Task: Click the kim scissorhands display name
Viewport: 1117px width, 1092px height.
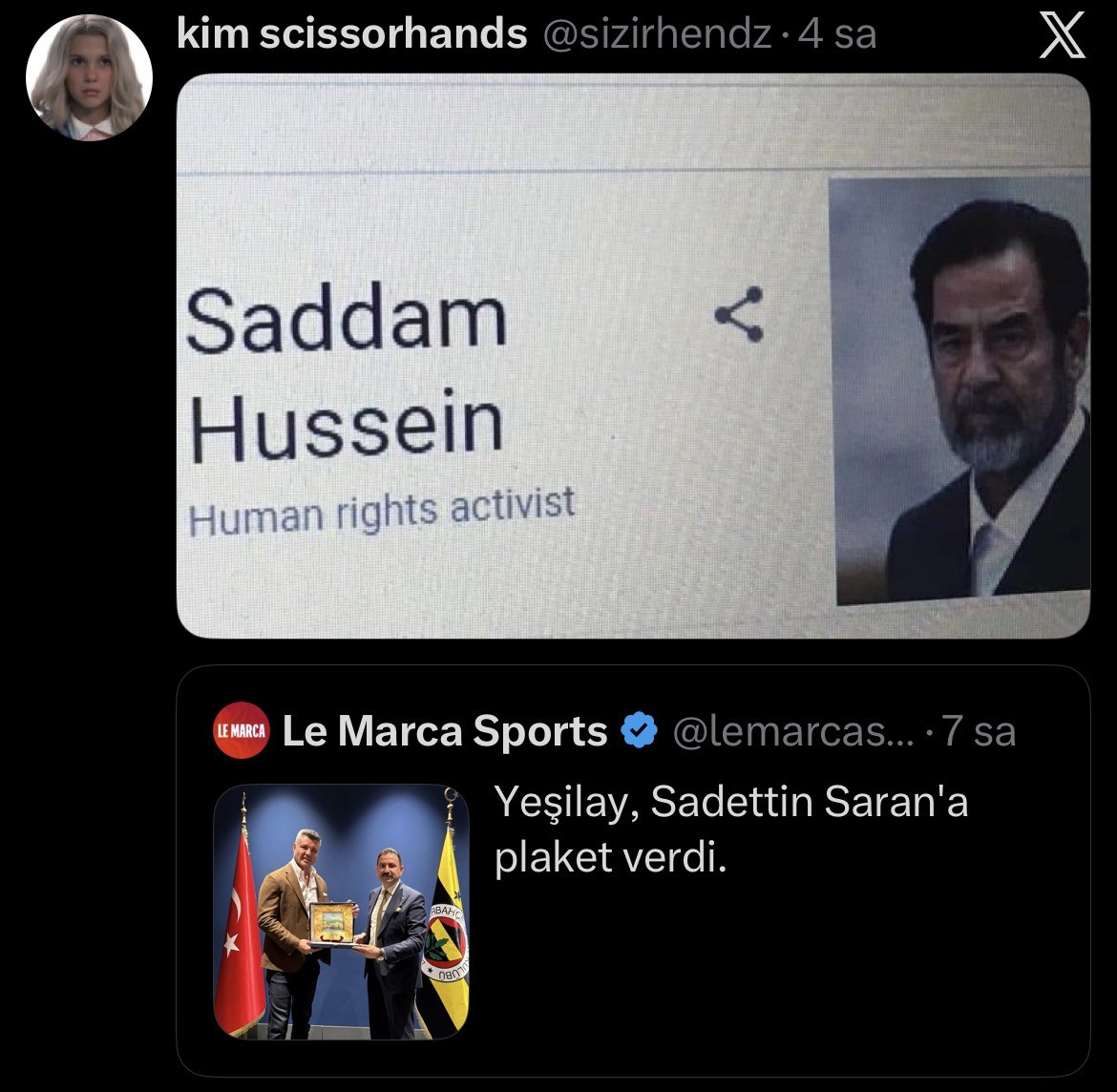Action: [x=352, y=33]
